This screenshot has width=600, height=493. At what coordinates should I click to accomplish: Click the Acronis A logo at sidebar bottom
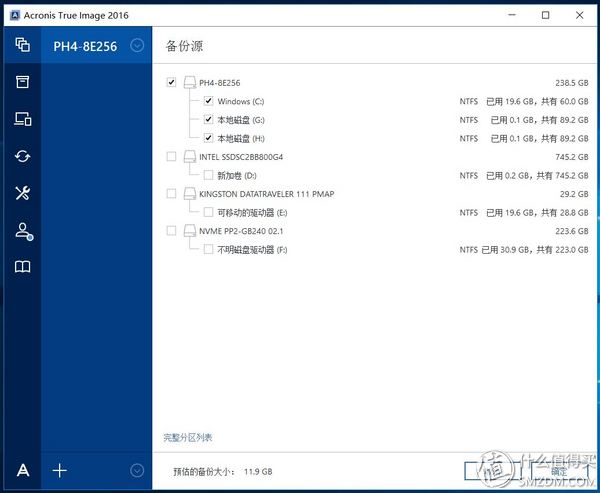pyautogui.click(x=23, y=470)
